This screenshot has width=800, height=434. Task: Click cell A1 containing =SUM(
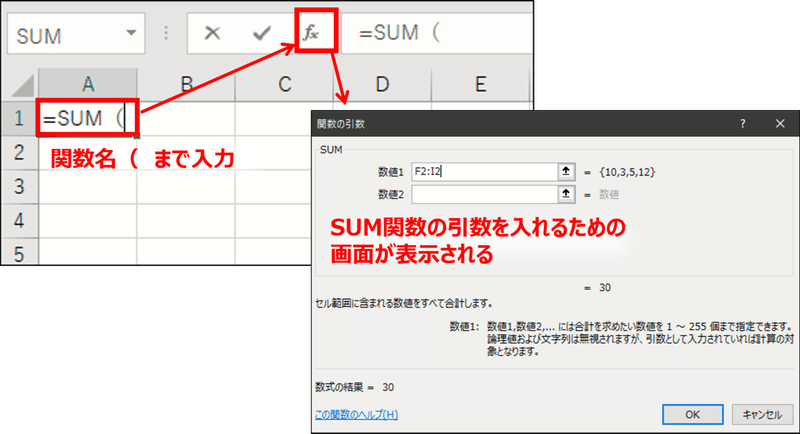point(87,118)
